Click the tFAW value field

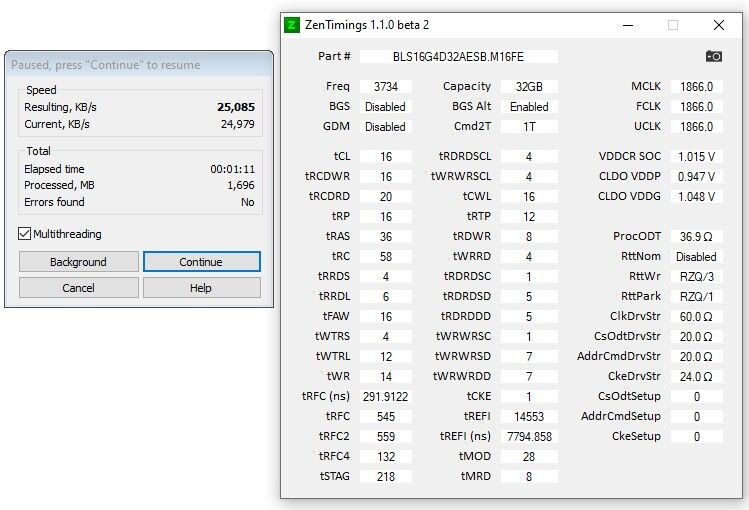click(386, 317)
